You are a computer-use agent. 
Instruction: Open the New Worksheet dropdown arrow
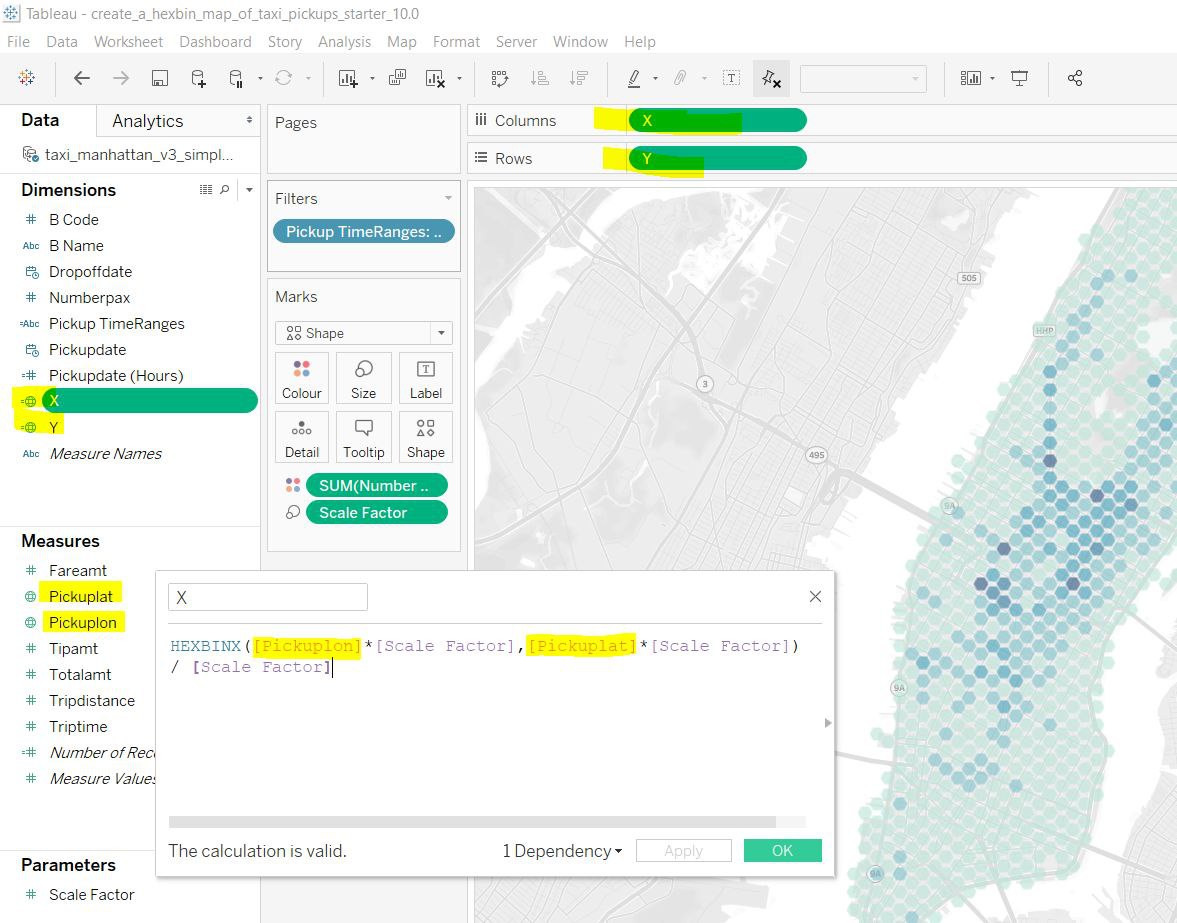coord(372,78)
